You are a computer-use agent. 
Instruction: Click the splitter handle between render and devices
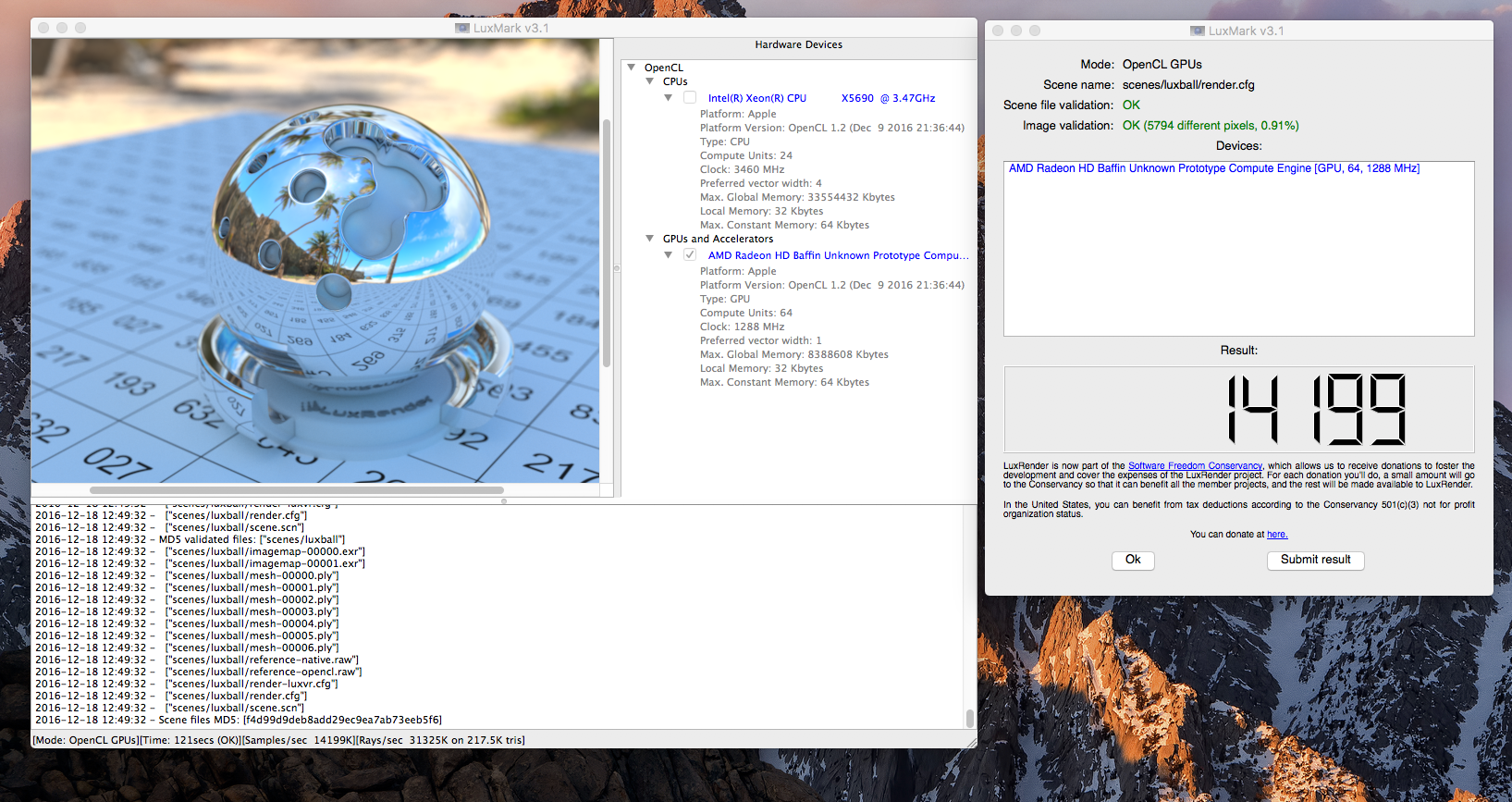click(617, 268)
